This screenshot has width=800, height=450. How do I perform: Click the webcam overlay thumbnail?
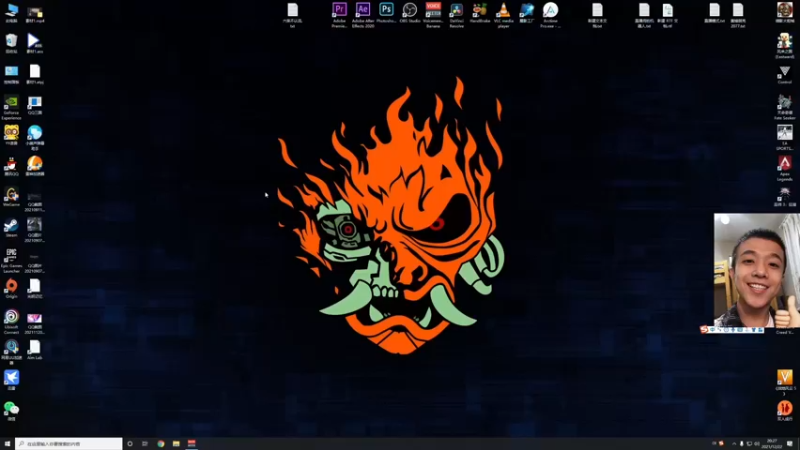tap(757, 270)
